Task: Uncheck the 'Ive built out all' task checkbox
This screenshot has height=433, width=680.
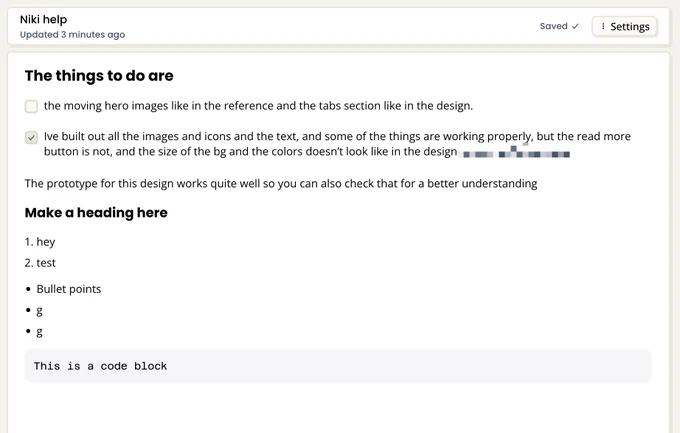Action: tap(31, 138)
